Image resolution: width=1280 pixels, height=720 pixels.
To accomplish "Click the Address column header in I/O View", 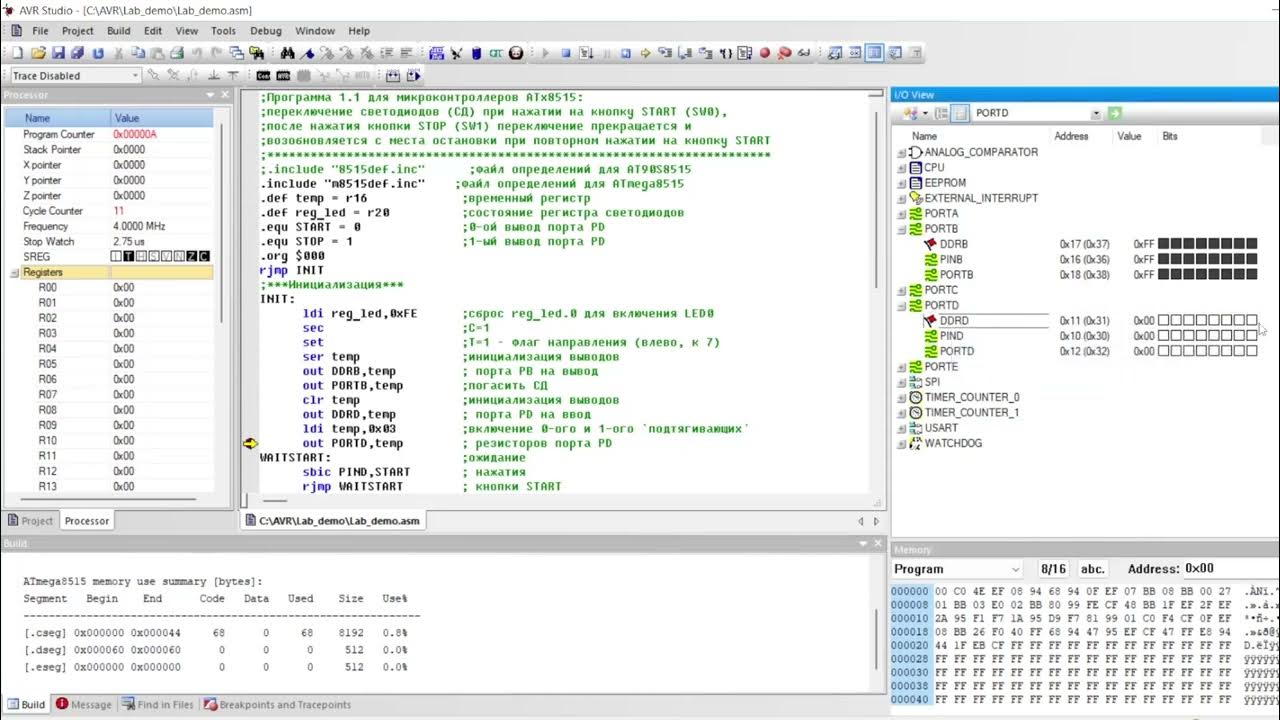I will 1071,136.
